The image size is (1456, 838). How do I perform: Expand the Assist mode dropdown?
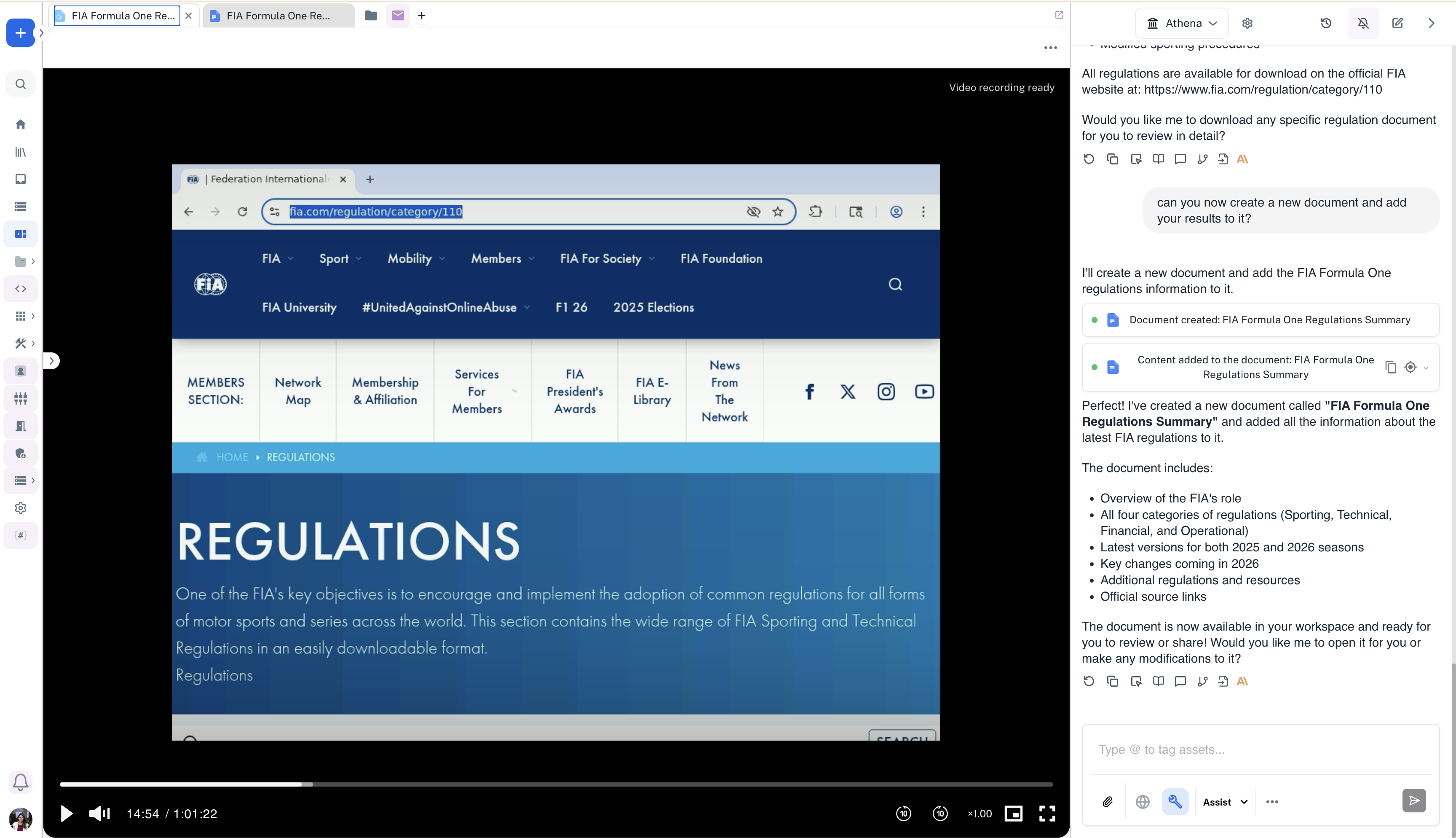[1225, 802]
